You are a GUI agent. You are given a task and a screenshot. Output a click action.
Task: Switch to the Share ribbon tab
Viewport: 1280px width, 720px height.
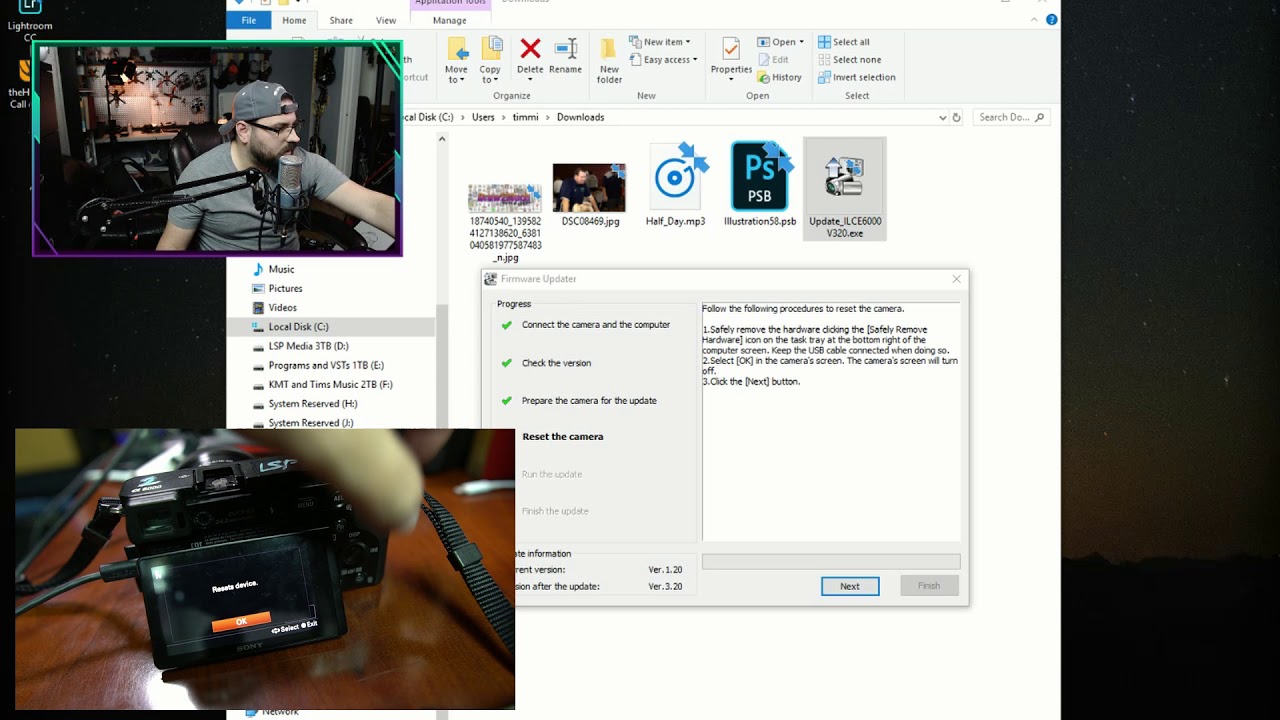pyautogui.click(x=341, y=20)
